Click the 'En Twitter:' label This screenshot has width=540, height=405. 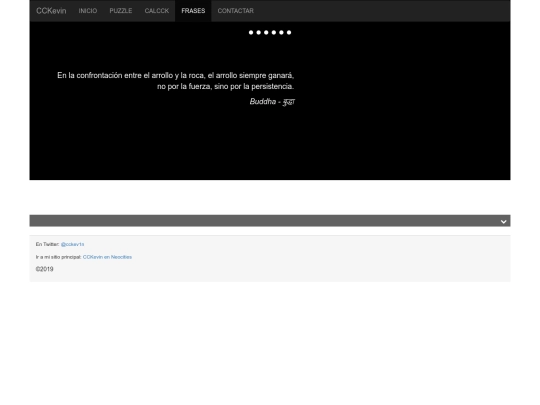(x=48, y=244)
